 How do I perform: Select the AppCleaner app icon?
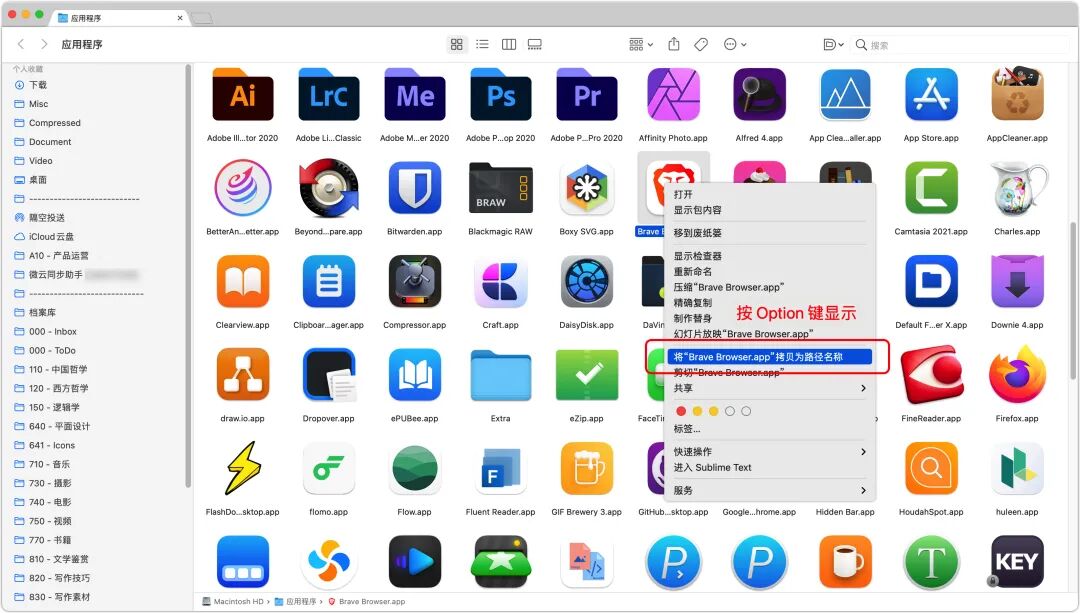1017,95
